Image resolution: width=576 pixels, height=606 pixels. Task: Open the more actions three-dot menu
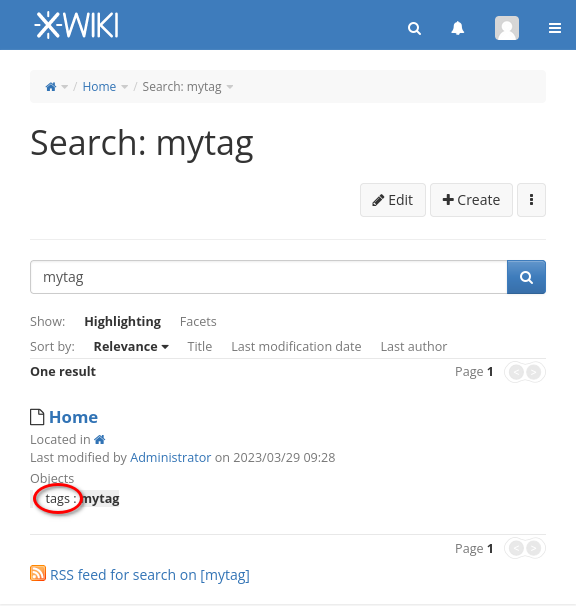(532, 200)
